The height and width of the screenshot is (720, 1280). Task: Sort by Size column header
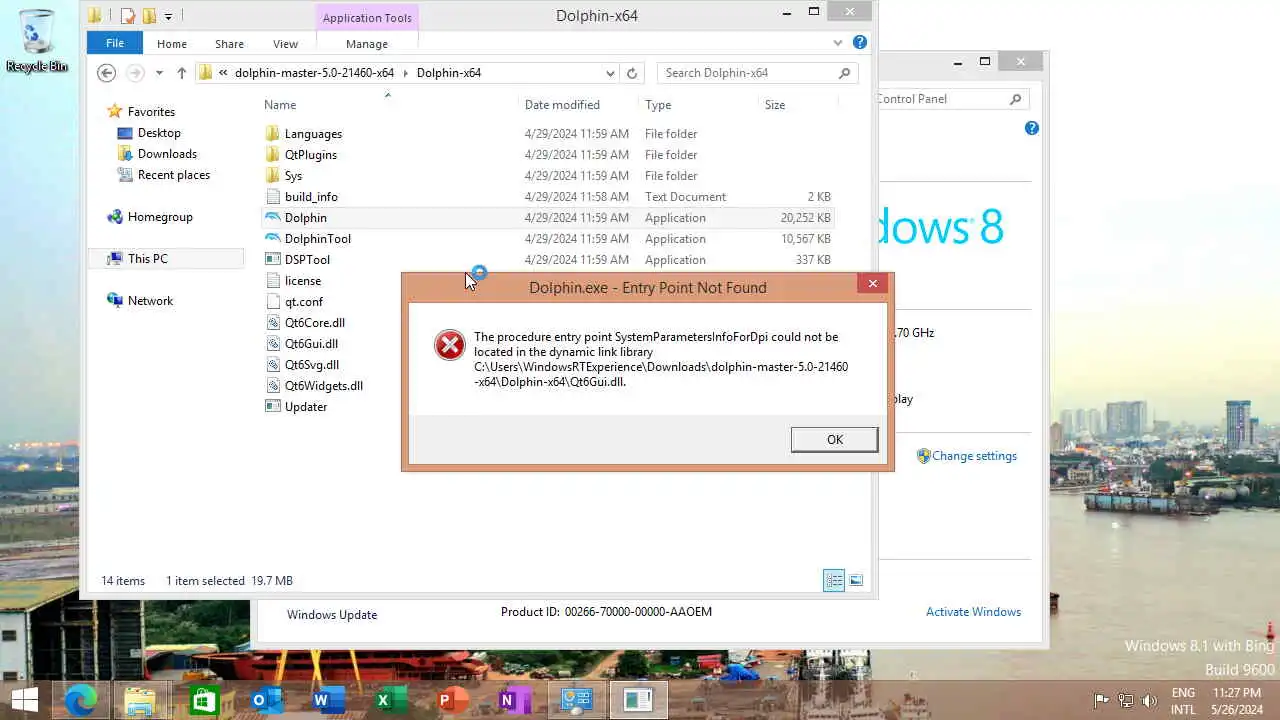click(x=775, y=105)
